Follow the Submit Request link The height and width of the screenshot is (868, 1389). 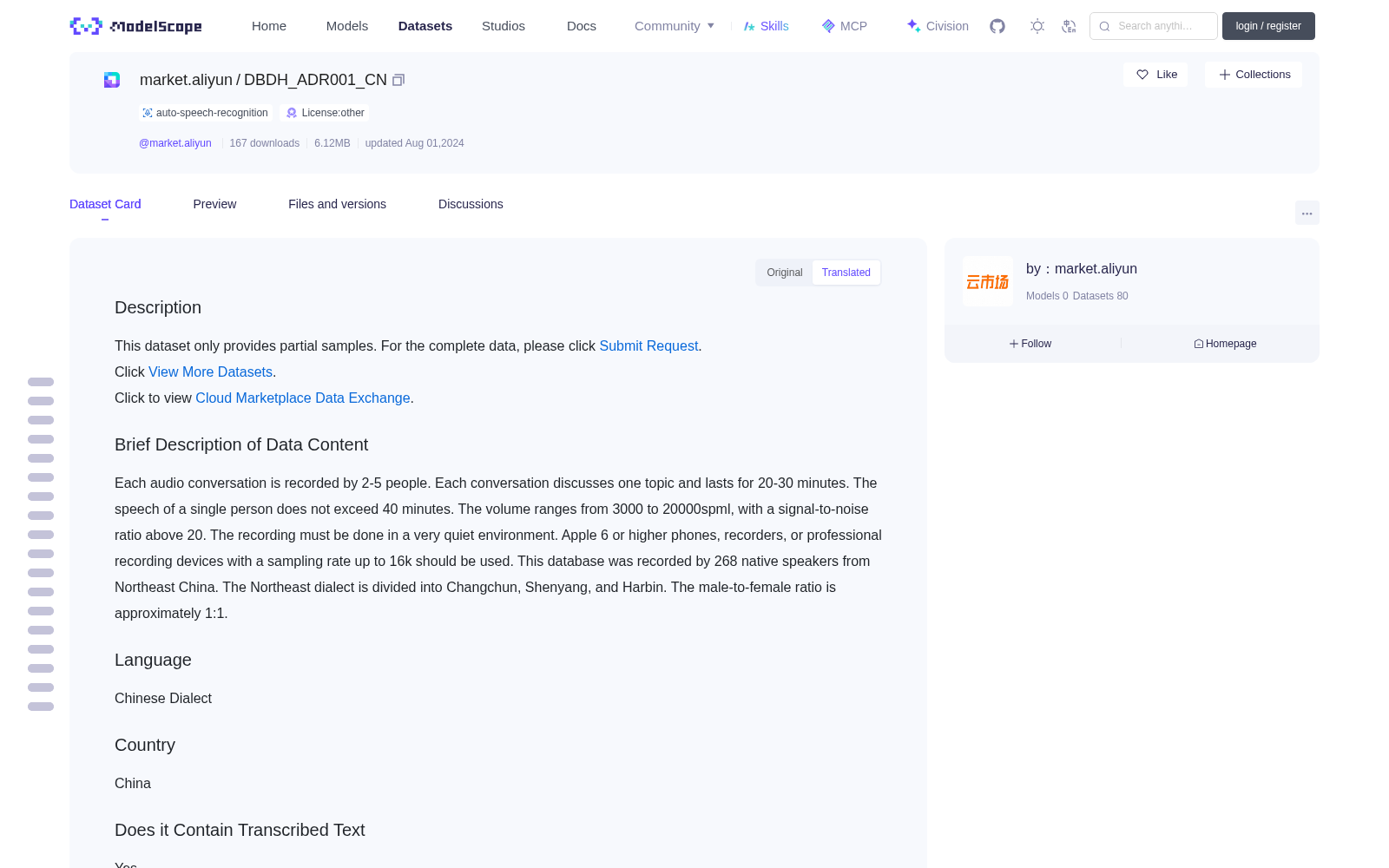pos(648,345)
